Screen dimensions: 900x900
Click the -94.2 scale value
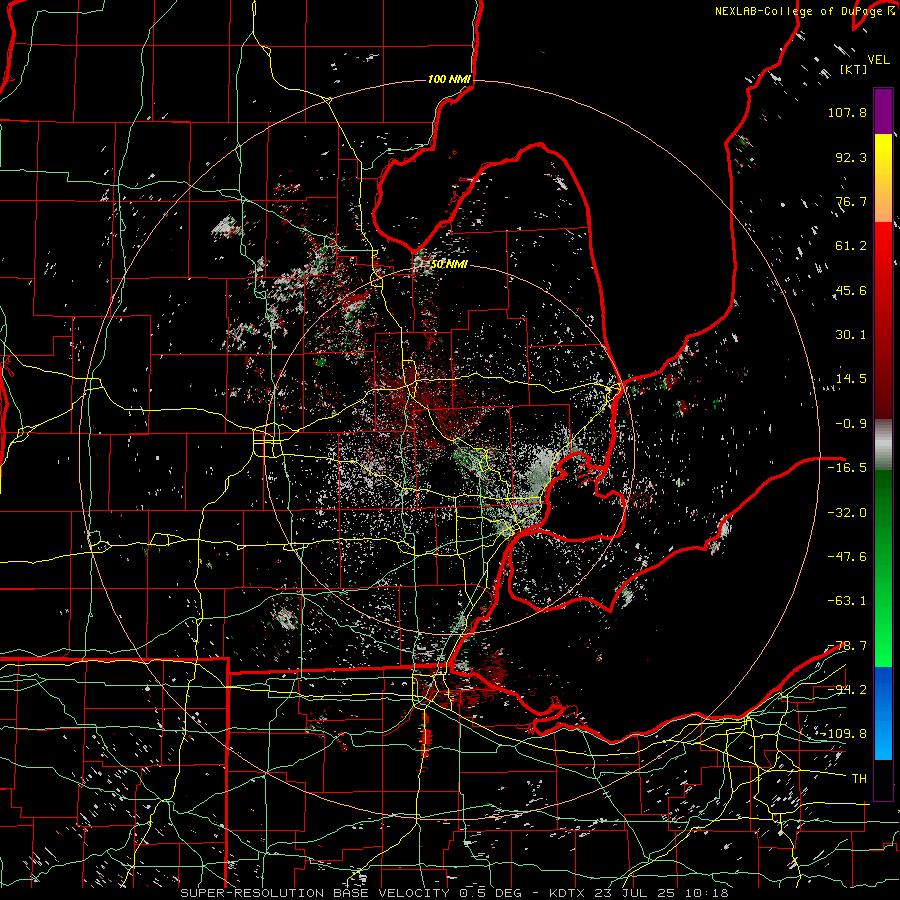coord(847,690)
